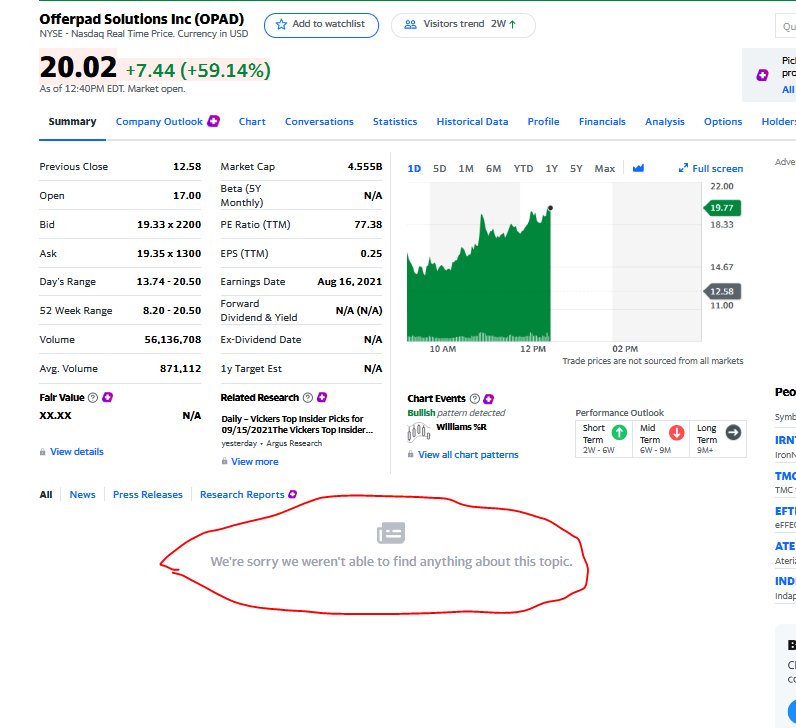796x728 pixels.
Task: Select the 5Y chart range
Action: coord(576,169)
